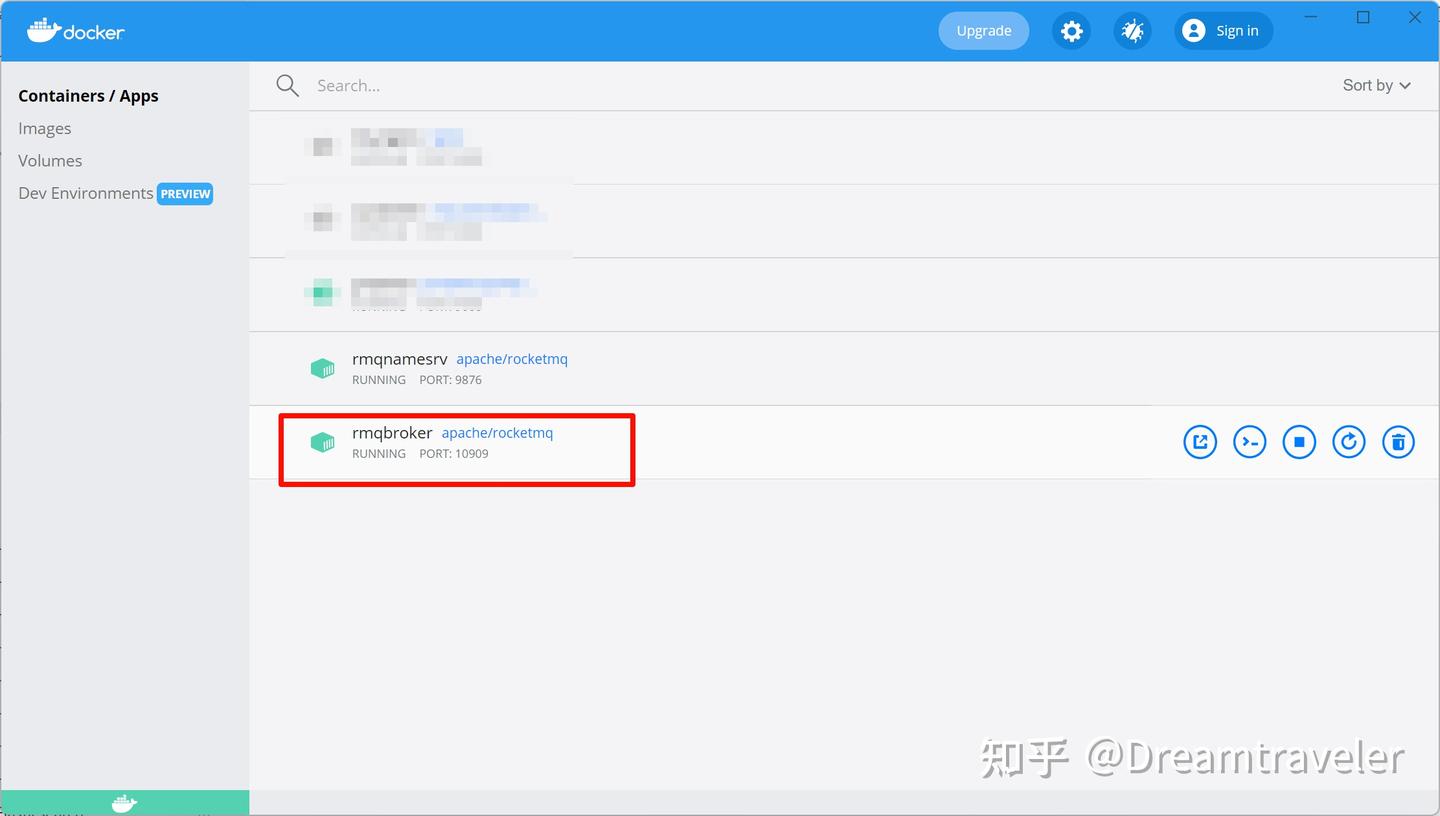Open Dev Environments preview
1440x816 pixels.
(x=85, y=193)
